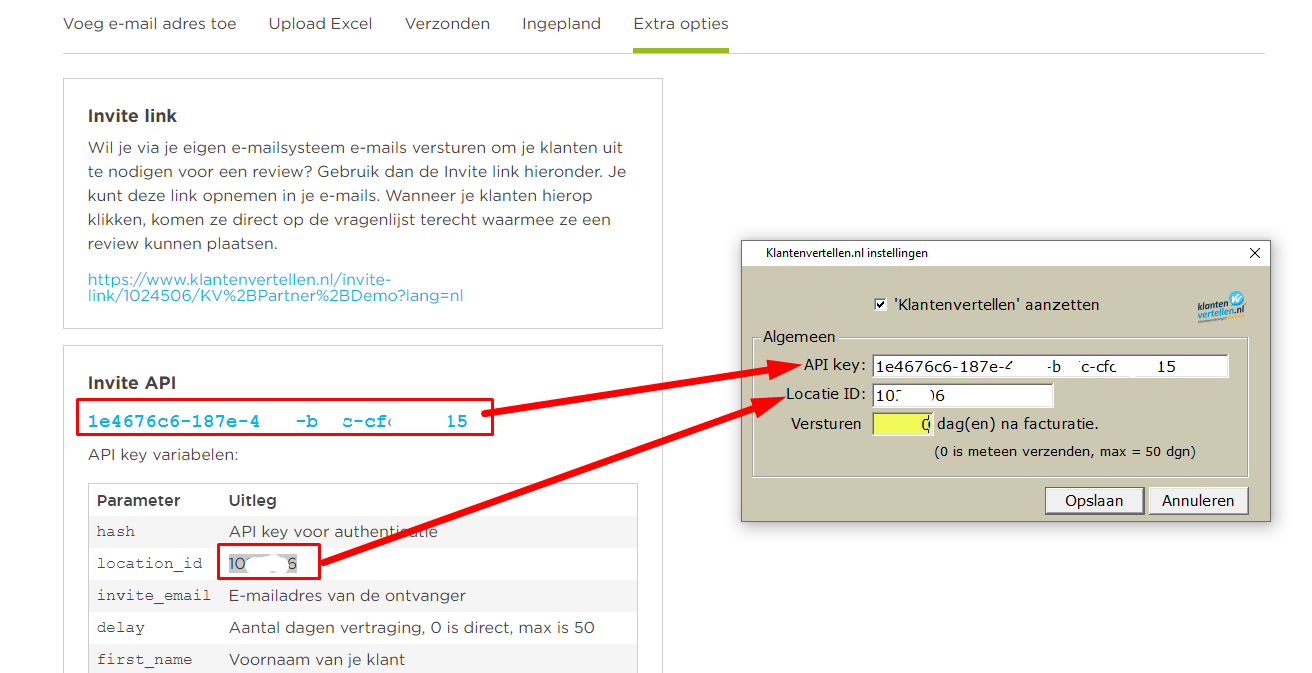Viewport: 1312px width, 673px height.
Task: Click the 'Algemeen' group label
Action: click(799, 337)
